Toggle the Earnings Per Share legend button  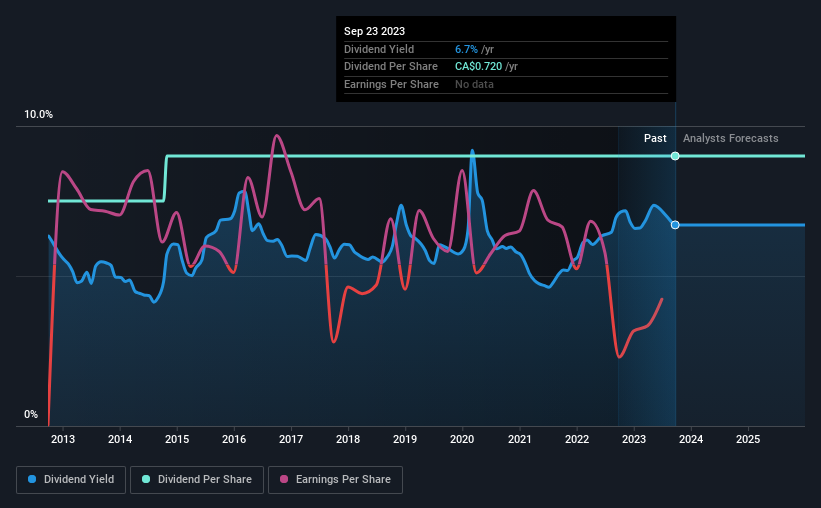(335, 480)
